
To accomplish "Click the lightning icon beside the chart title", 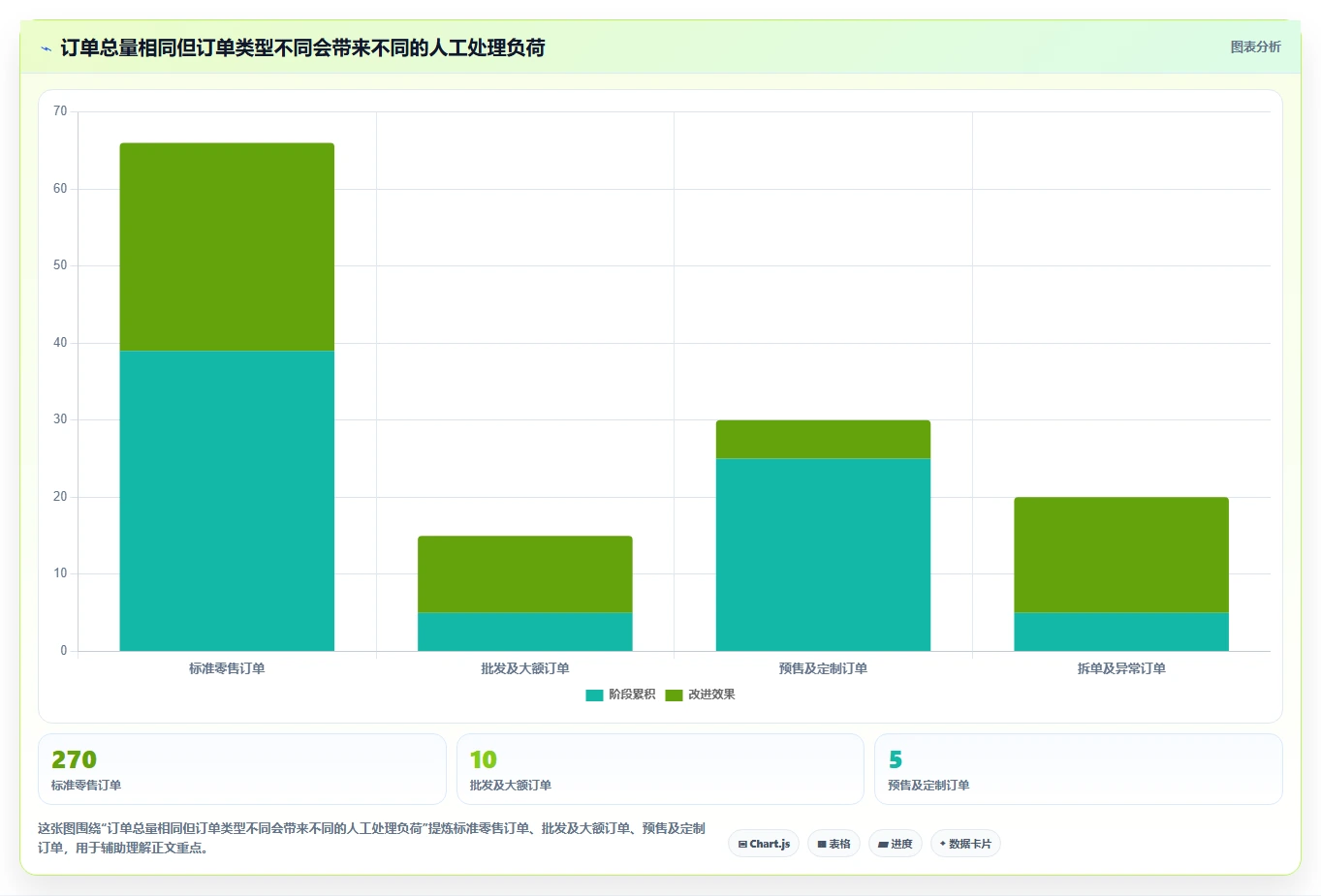I will pos(46,48).
